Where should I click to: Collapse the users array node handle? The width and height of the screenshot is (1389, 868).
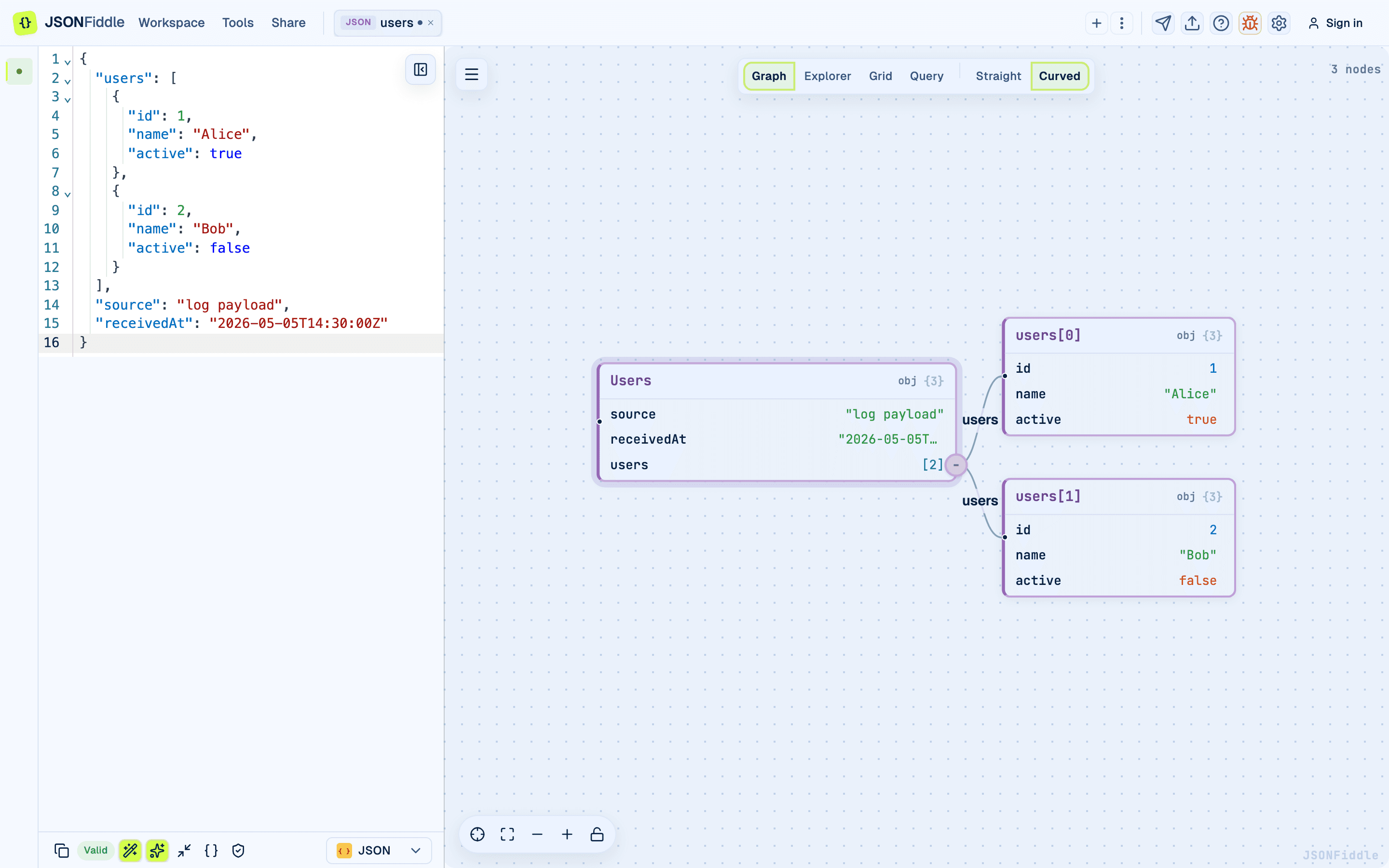point(955,464)
